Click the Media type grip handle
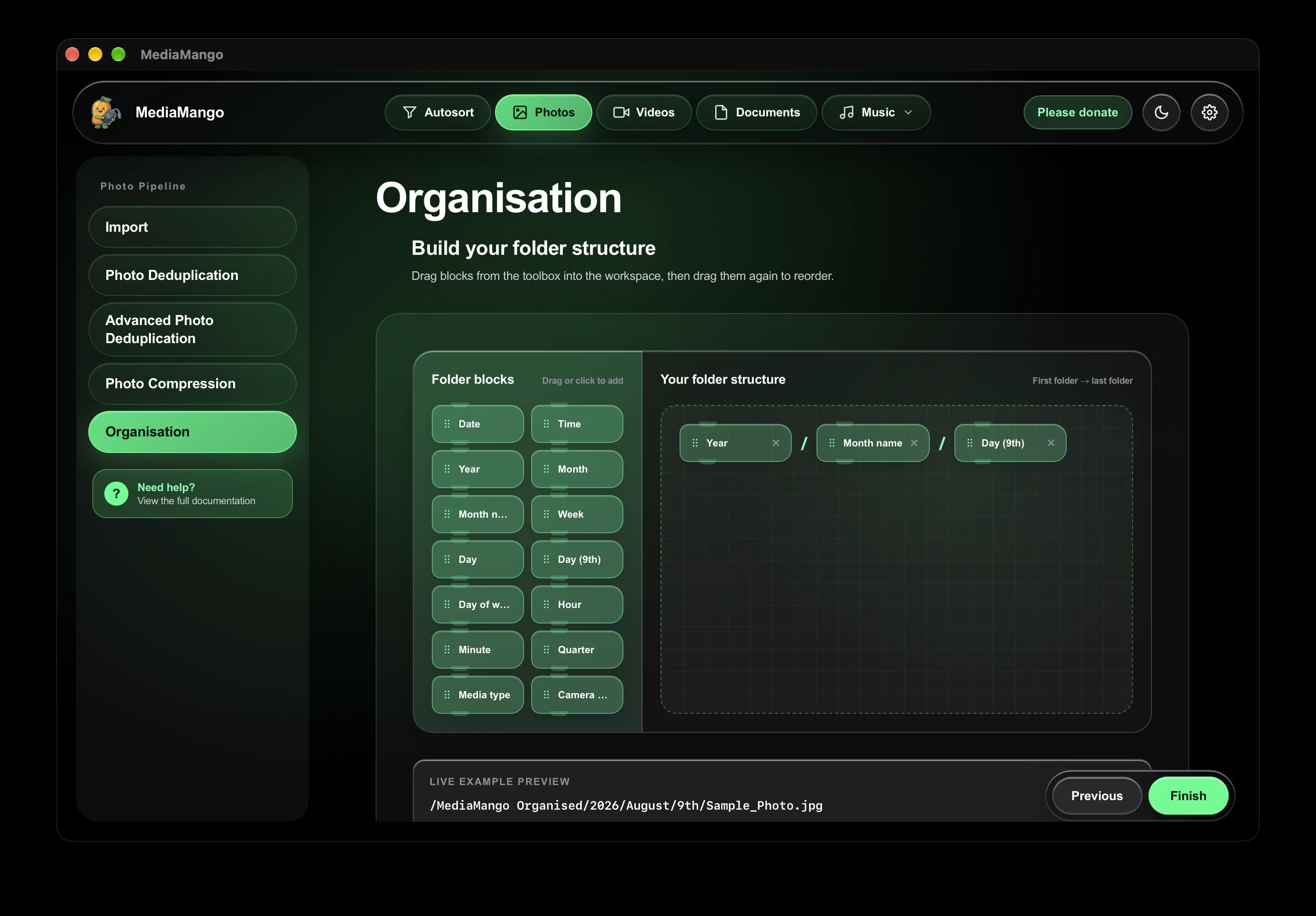 447,695
